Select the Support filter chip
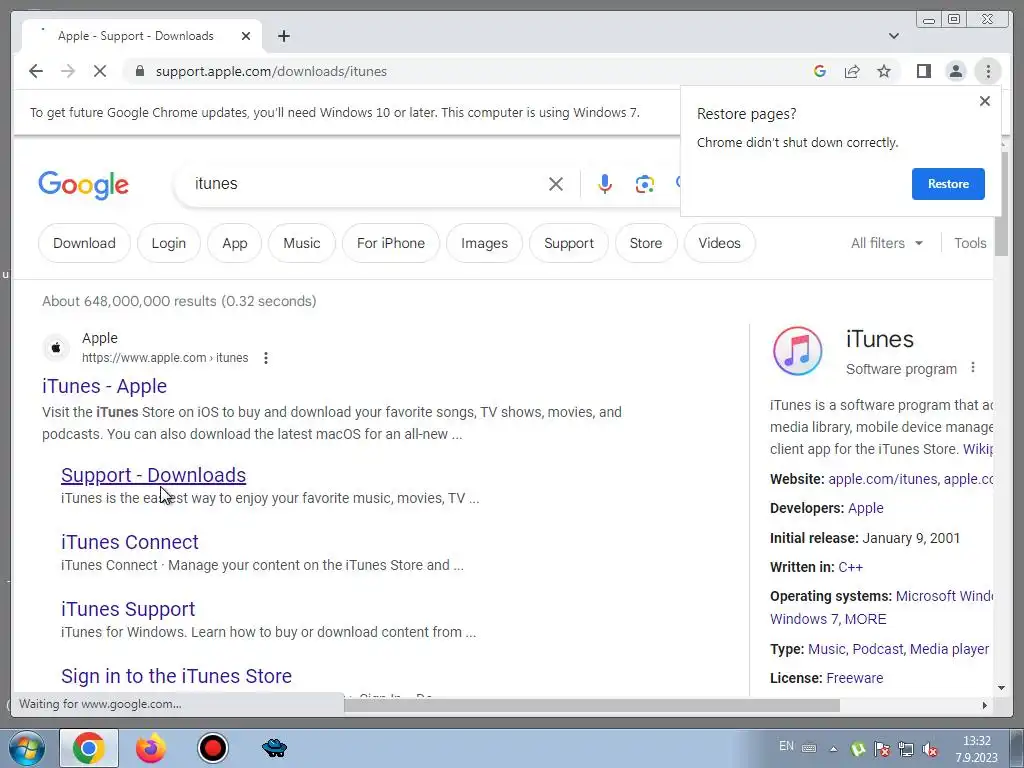Viewport: 1024px width, 768px height. [569, 243]
